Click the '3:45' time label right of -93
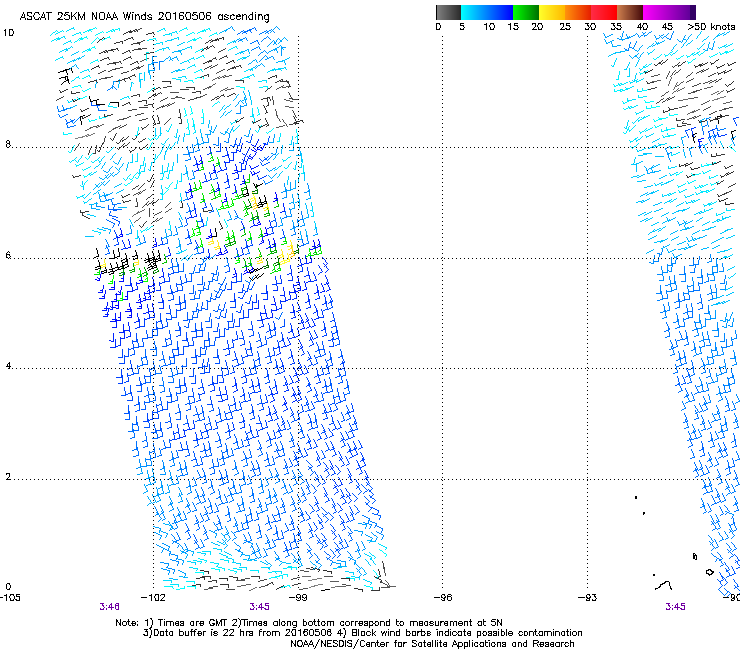This screenshot has width=740, height=650. (x=675, y=607)
